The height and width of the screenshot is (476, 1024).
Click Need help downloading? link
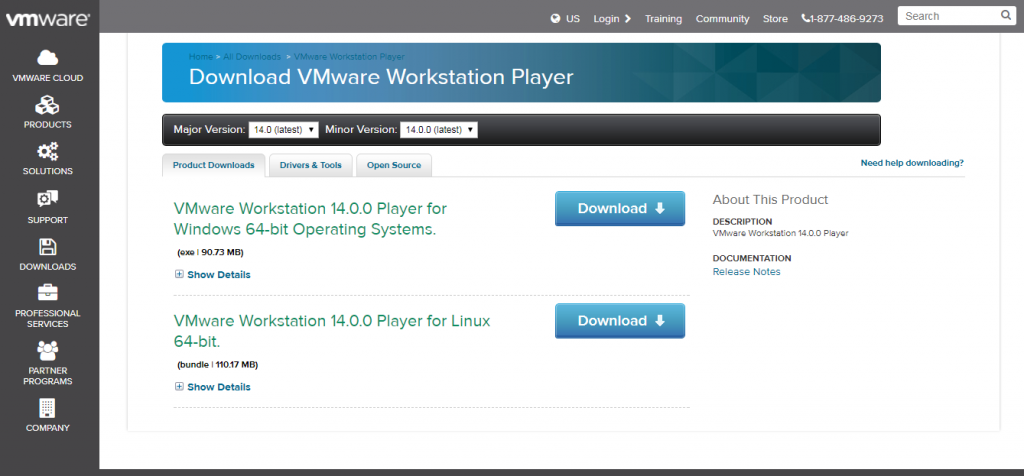(x=912, y=163)
